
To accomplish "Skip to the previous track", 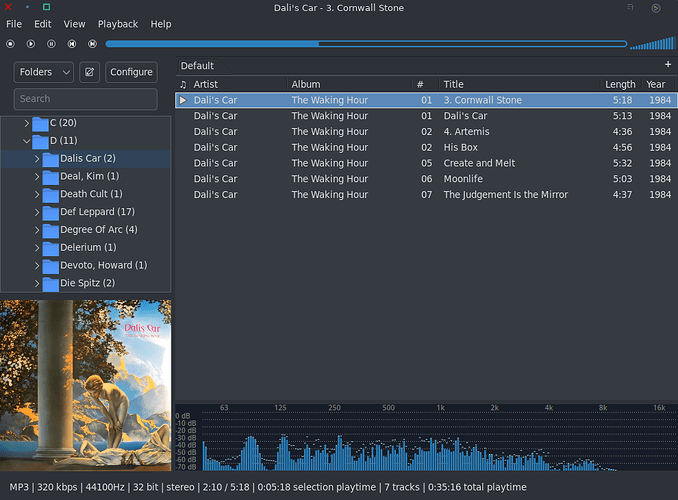I will [x=72, y=44].
